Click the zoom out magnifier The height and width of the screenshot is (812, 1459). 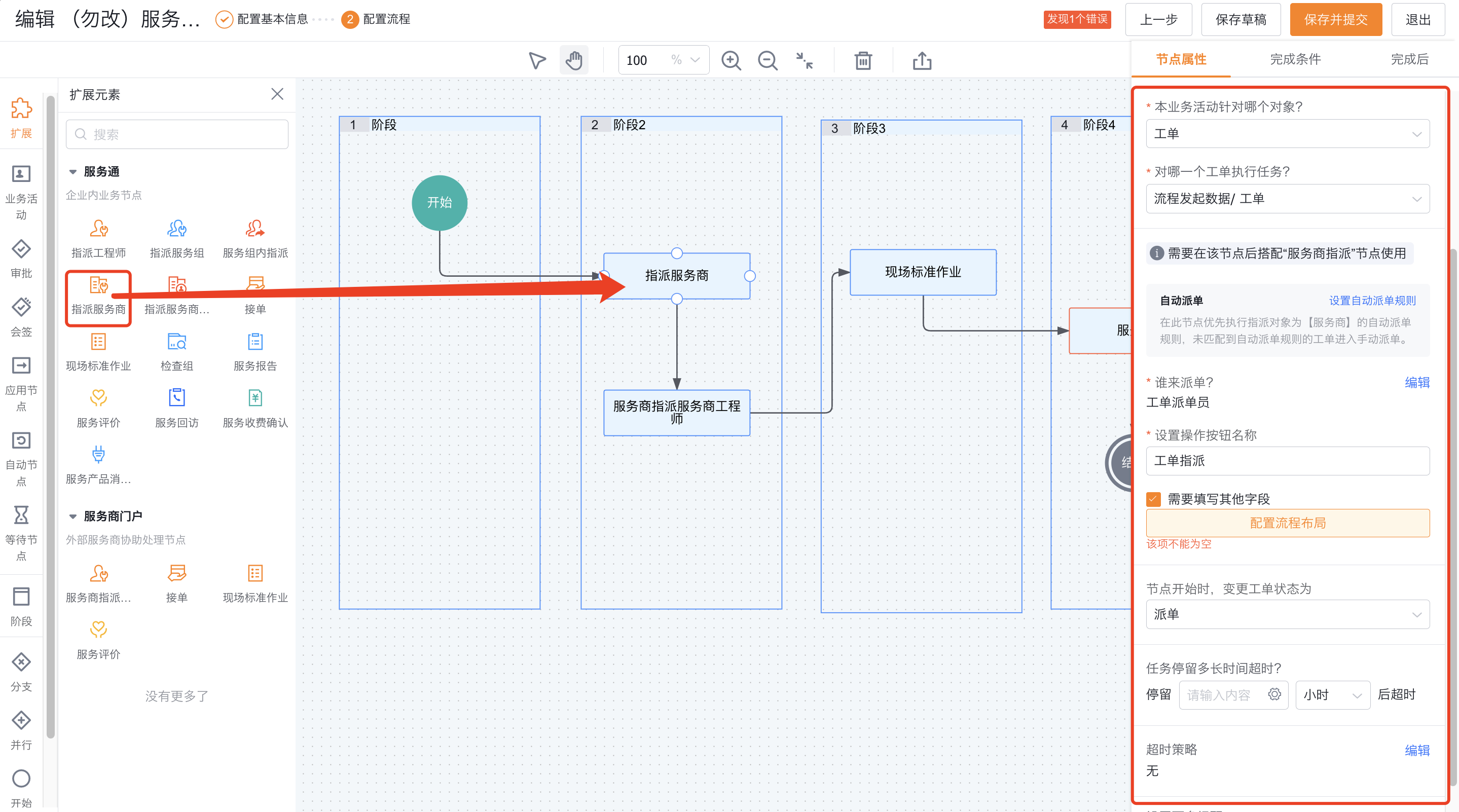[768, 60]
